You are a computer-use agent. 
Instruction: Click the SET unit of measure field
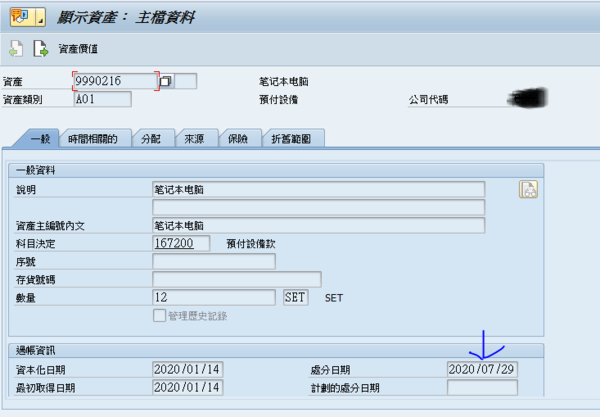coord(296,297)
